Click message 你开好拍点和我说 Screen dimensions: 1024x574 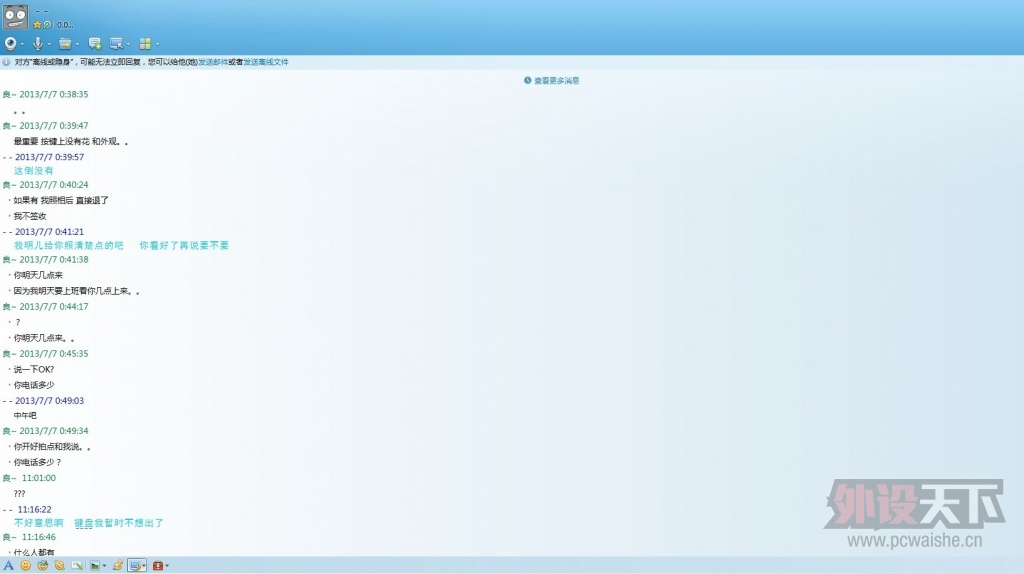pyautogui.click(x=52, y=447)
